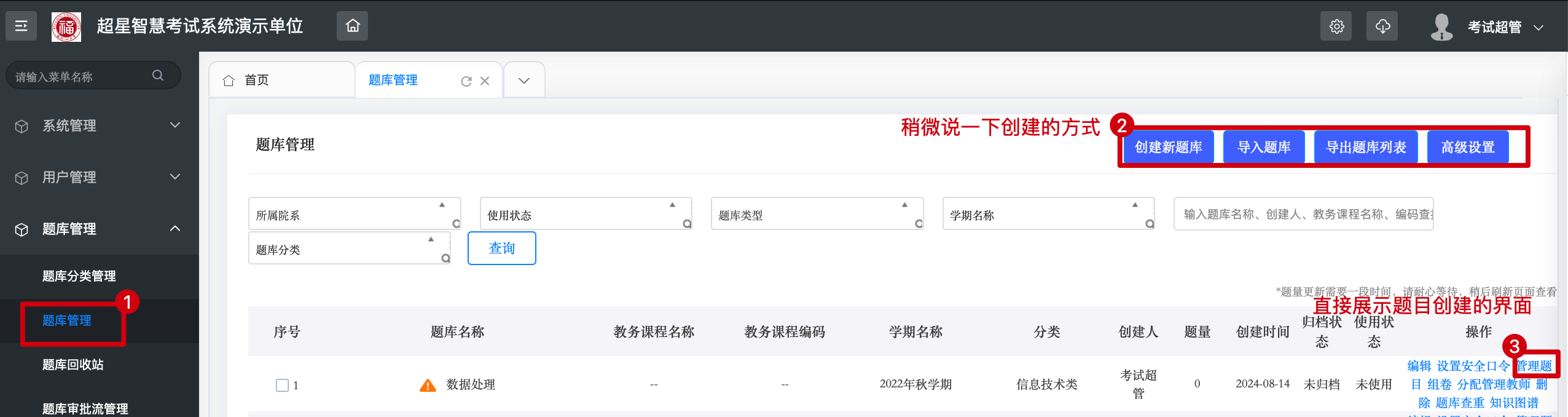Close the 题库管理 tab
Viewport: 1568px width, 417px height.
[x=485, y=81]
